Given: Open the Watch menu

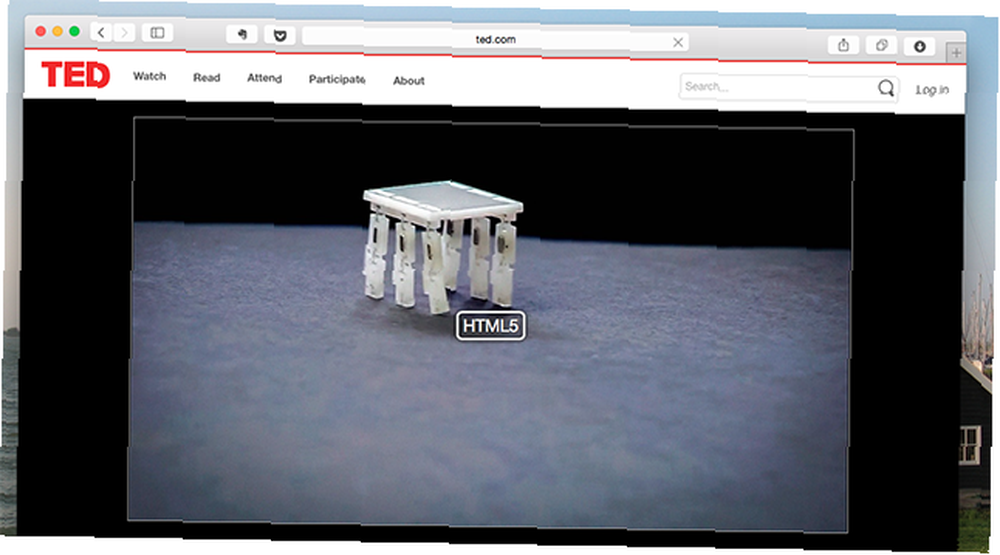Looking at the screenshot, I should (x=149, y=76).
